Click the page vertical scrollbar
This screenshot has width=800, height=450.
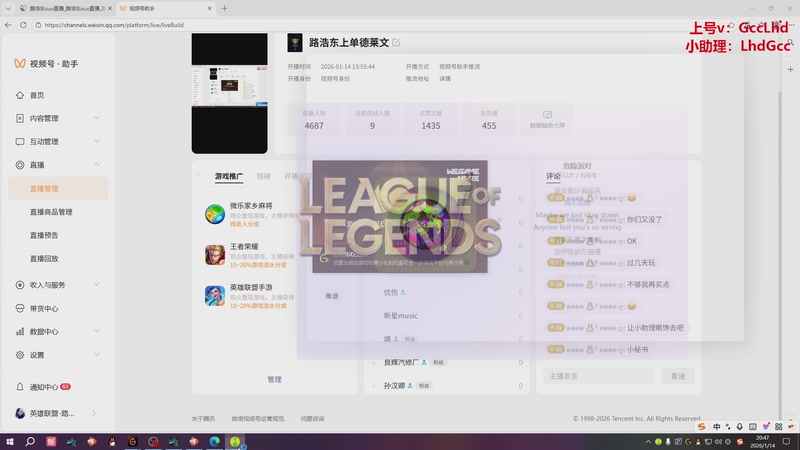click(x=780, y=255)
